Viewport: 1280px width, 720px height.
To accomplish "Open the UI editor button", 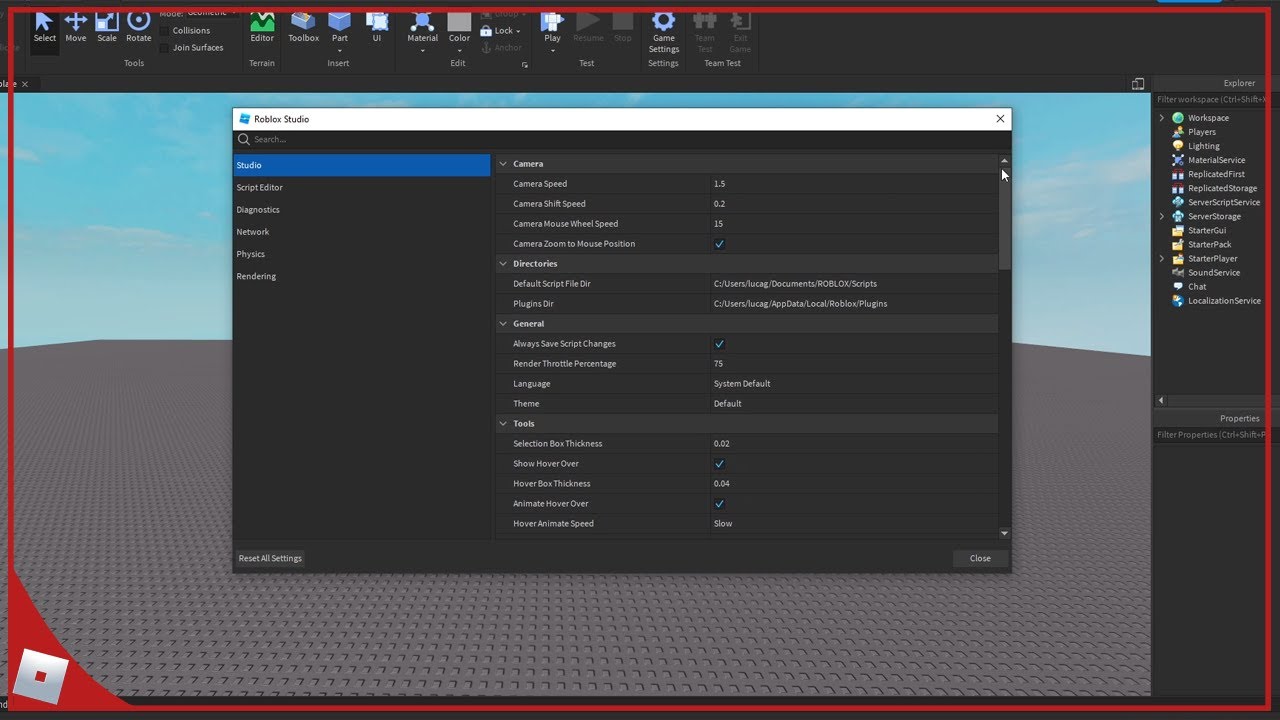I will click(x=377, y=25).
